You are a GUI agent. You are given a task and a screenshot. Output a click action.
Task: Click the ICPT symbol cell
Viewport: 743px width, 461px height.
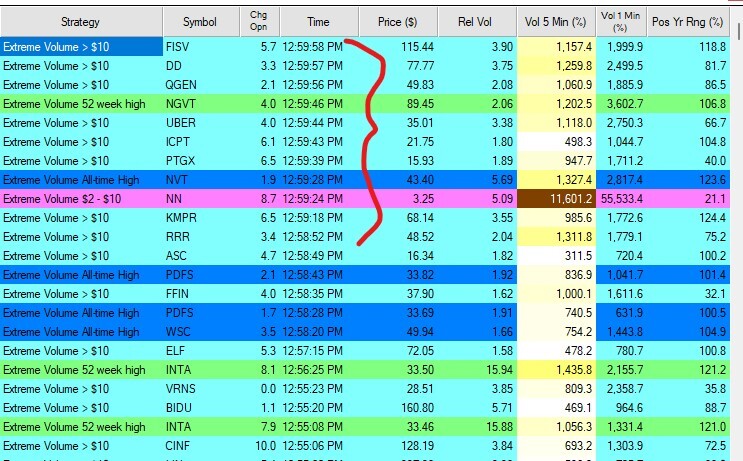tap(178, 142)
